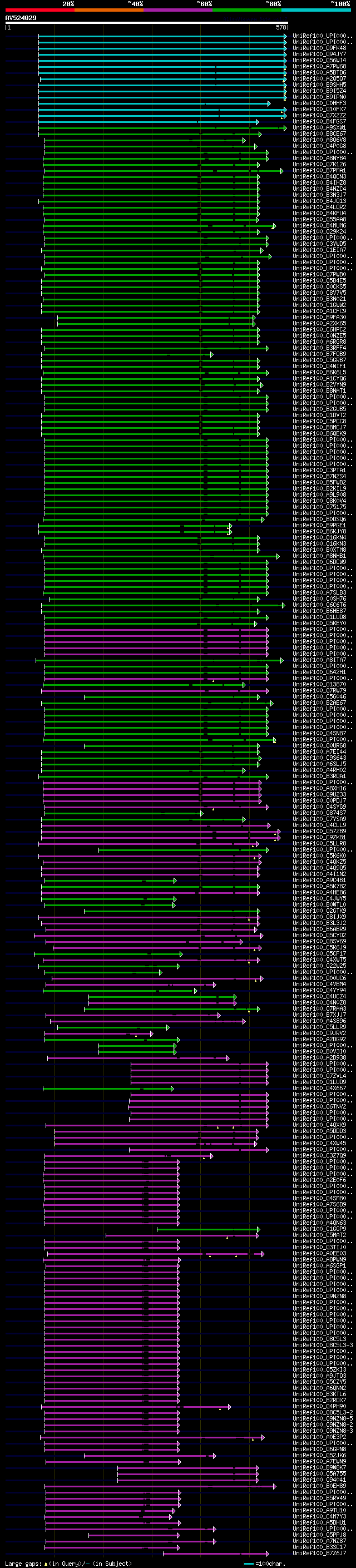Select the query name AV524029
Screen dimensions: 356x1568
[21, 18]
